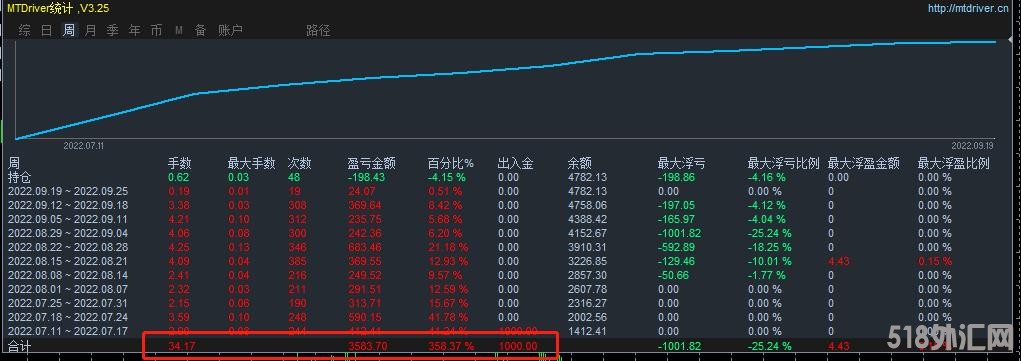This screenshot has width=1021, height=361.
Task: Switch to the 季 quarterly tab
Action: click(x=113, y=30)
